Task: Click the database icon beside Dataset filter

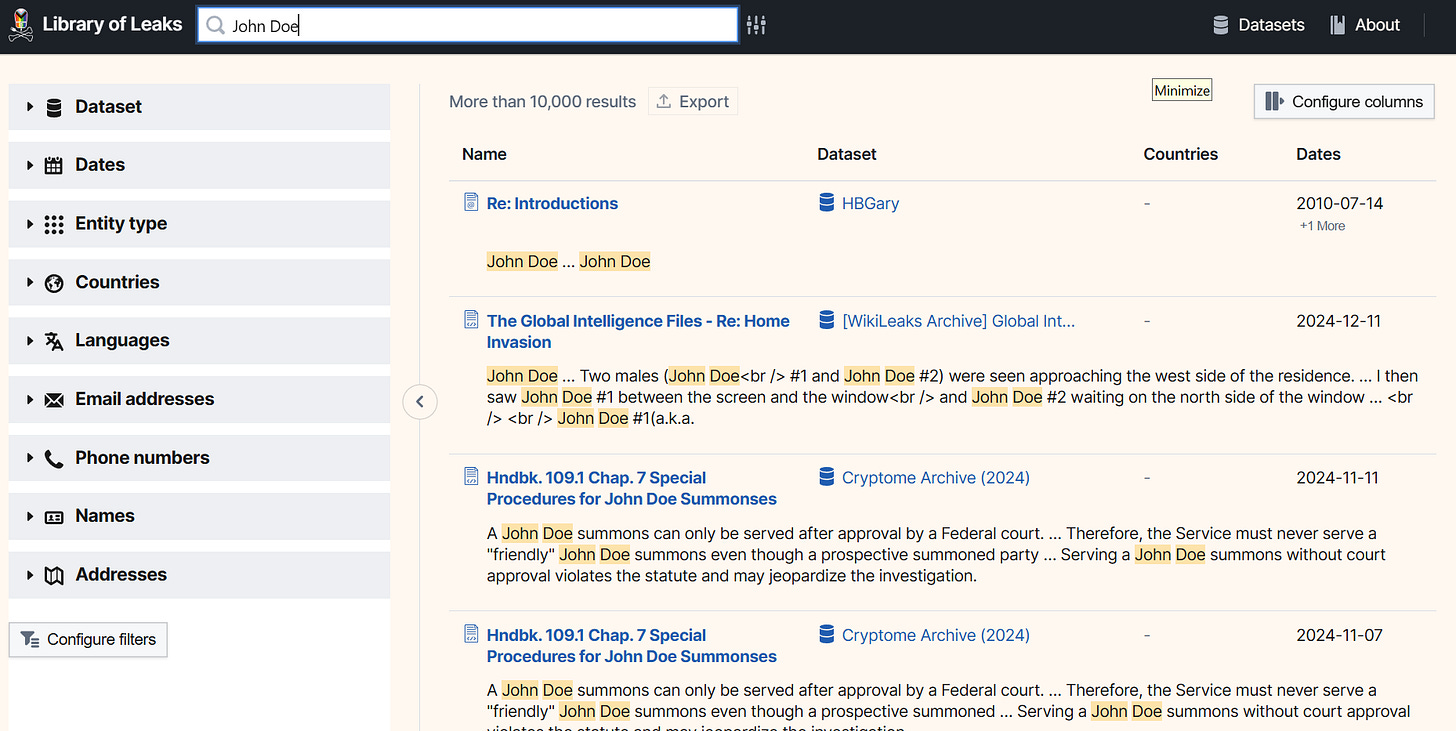Action: 54,107
